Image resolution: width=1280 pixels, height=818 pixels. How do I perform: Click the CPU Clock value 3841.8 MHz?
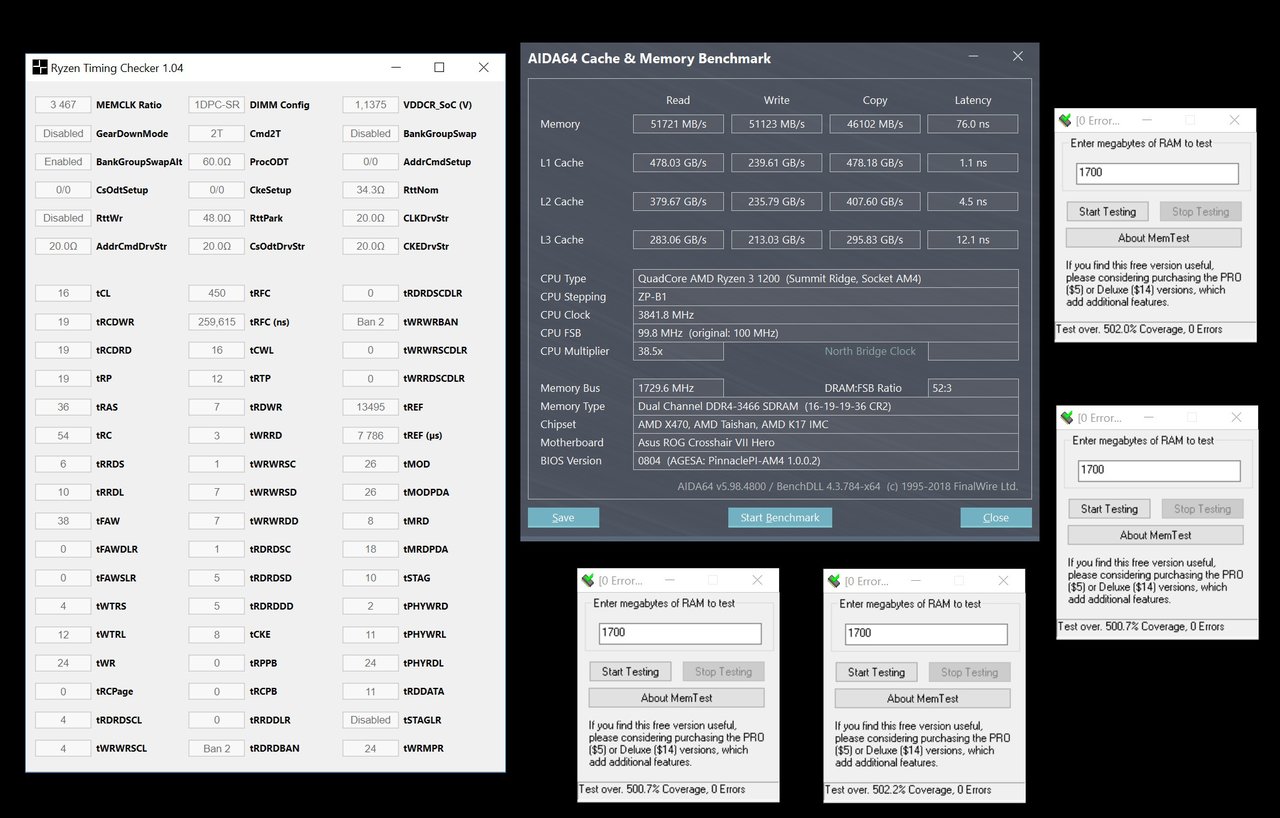(x=826, y=315)
